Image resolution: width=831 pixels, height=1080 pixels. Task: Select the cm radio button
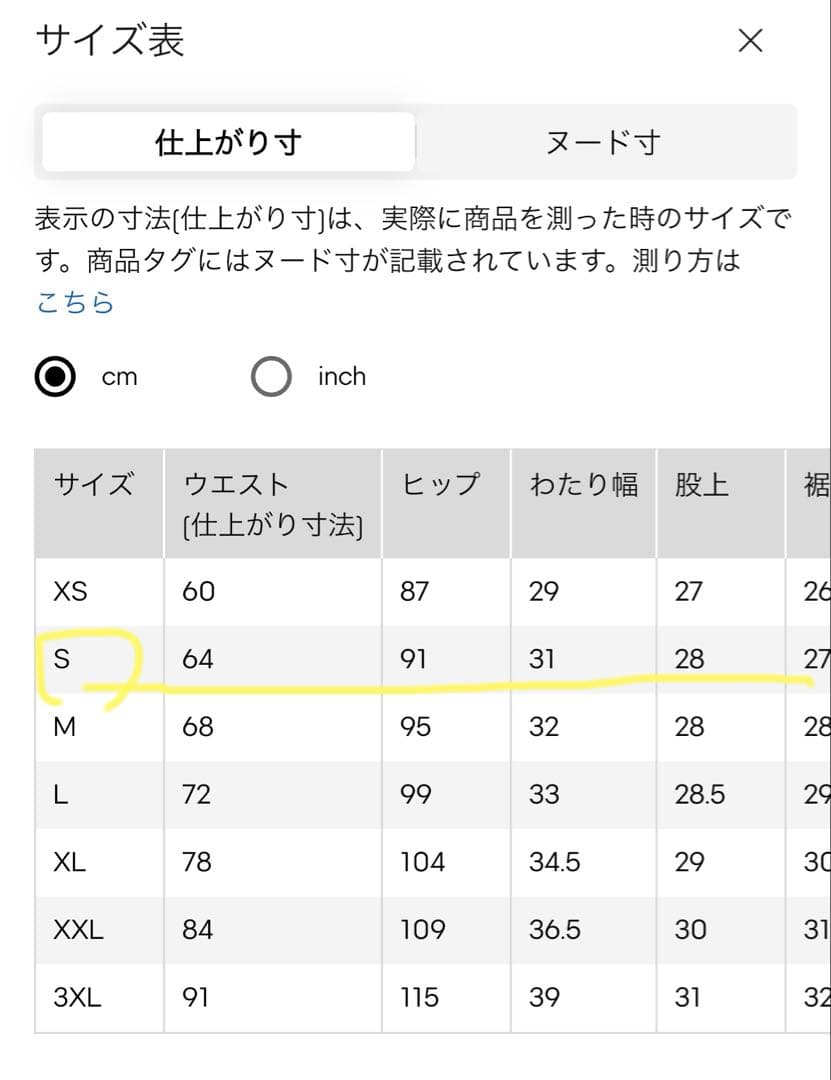[55, 376]
